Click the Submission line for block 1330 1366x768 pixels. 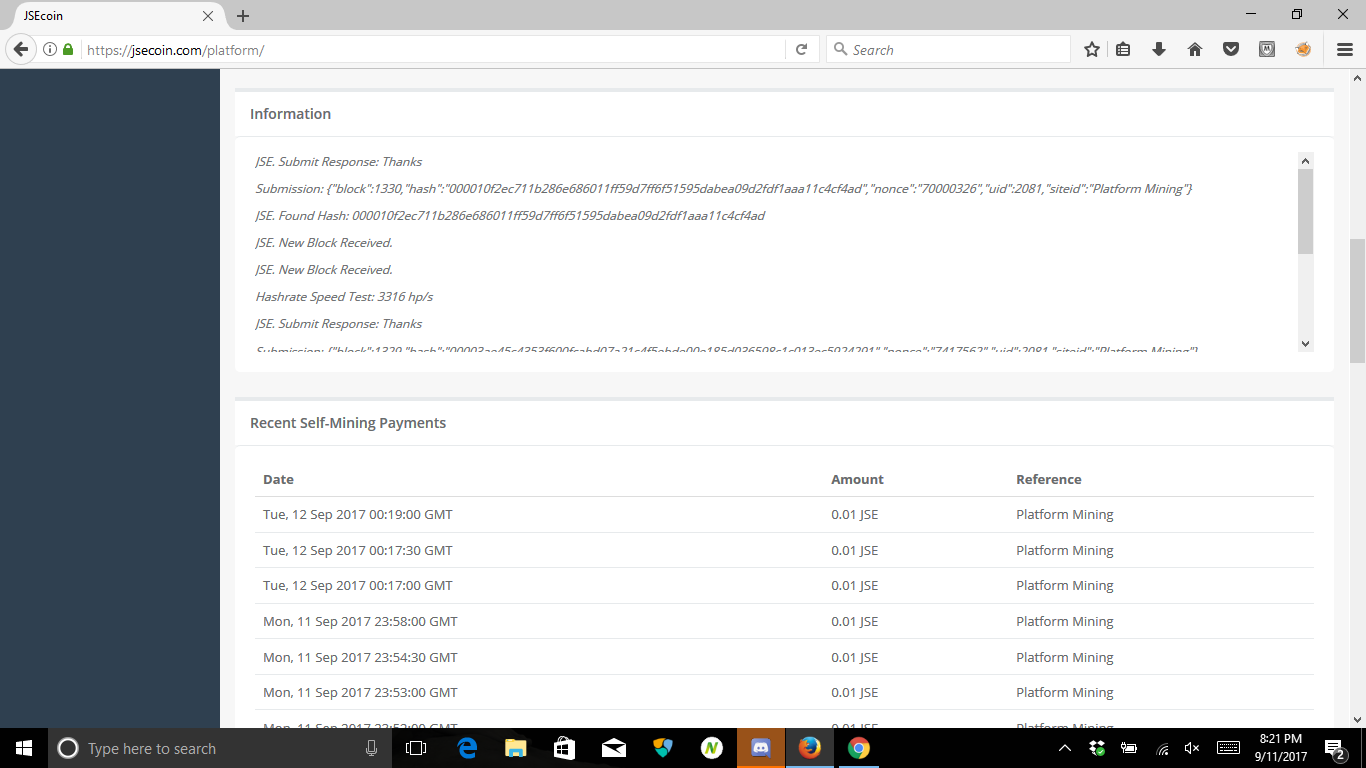[x=724, y=189]
